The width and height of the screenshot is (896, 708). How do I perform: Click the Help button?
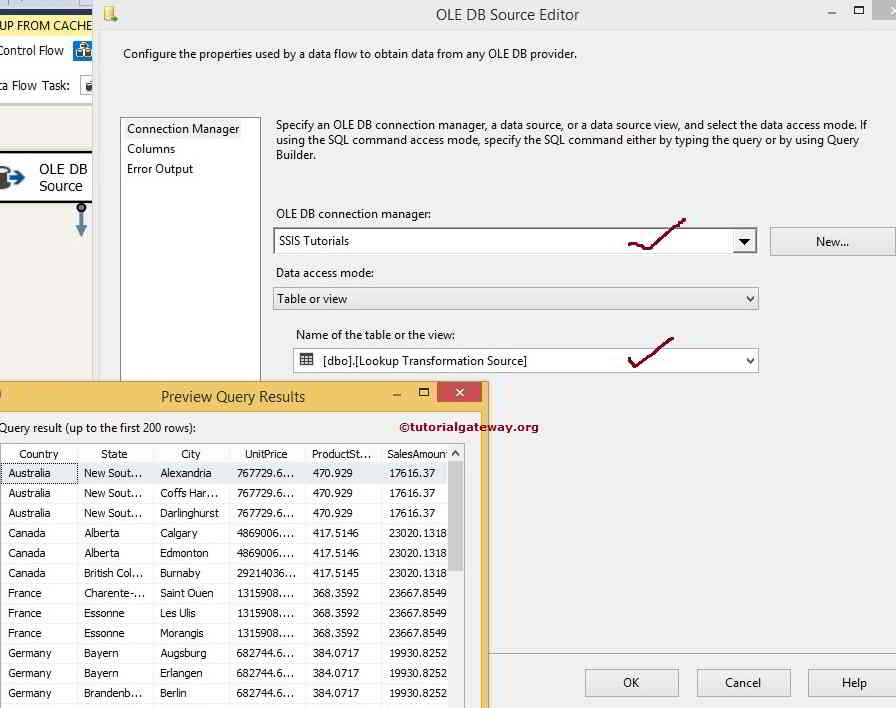[x=855, y=682]
